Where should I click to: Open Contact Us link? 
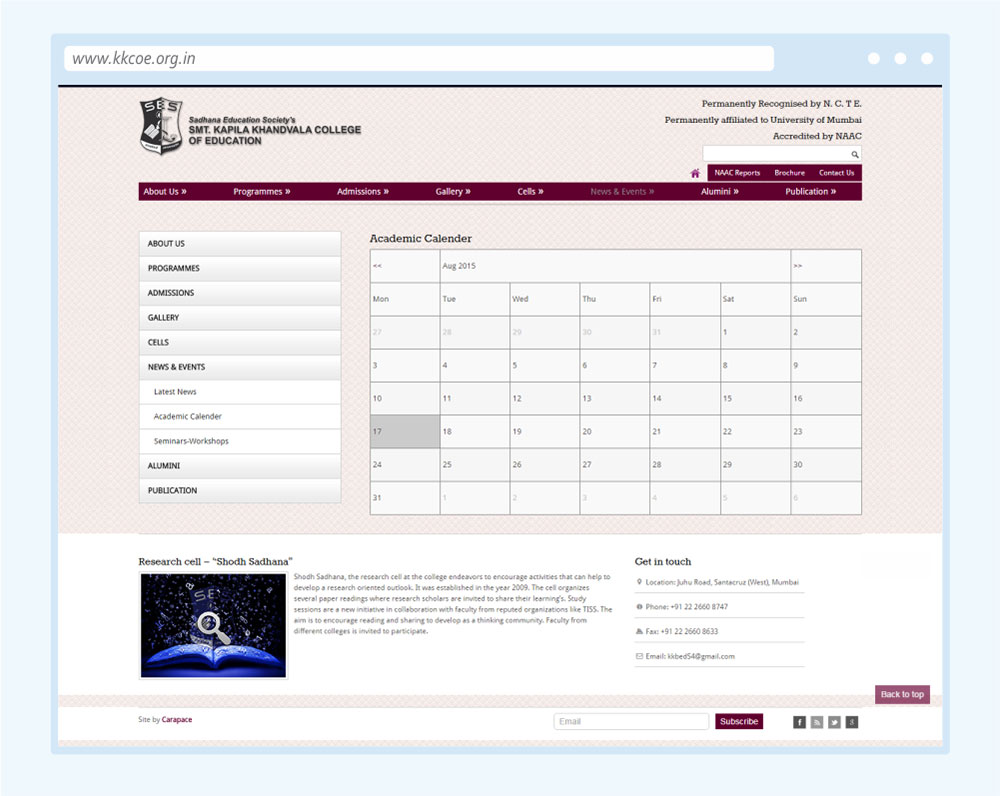coord(837,173)
